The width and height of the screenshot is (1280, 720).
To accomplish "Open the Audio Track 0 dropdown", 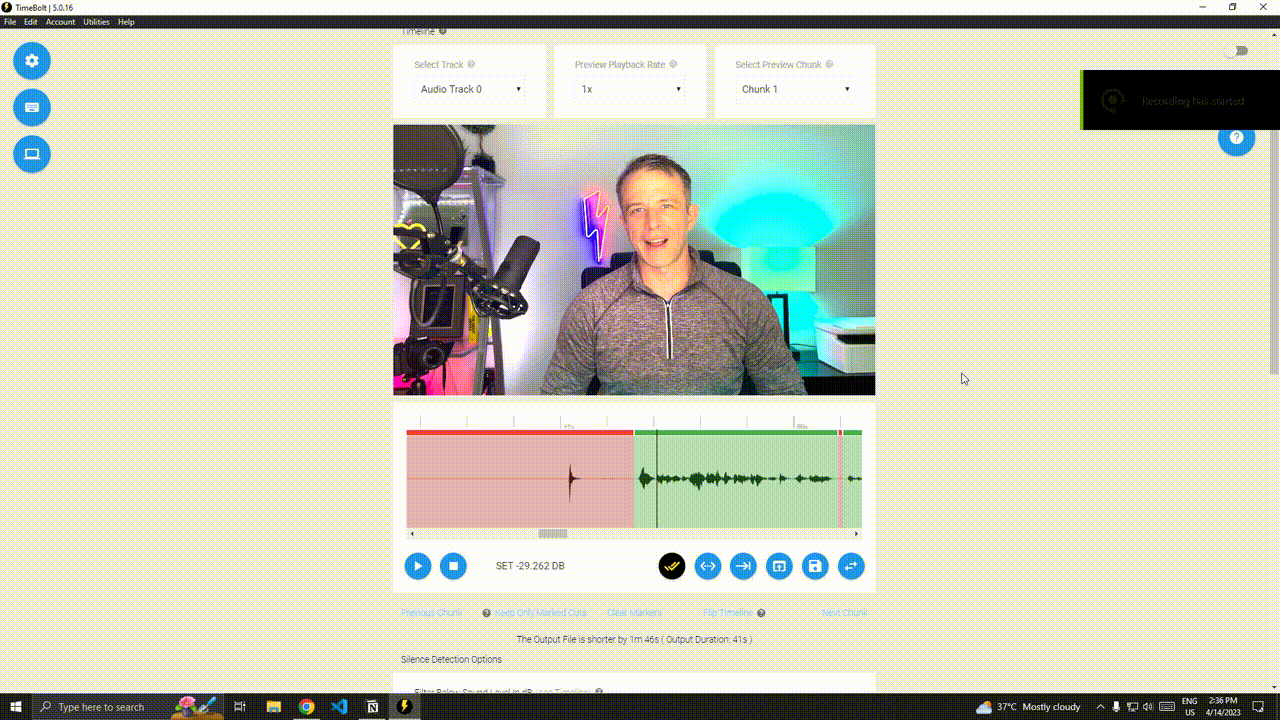I will click(470, 89).
